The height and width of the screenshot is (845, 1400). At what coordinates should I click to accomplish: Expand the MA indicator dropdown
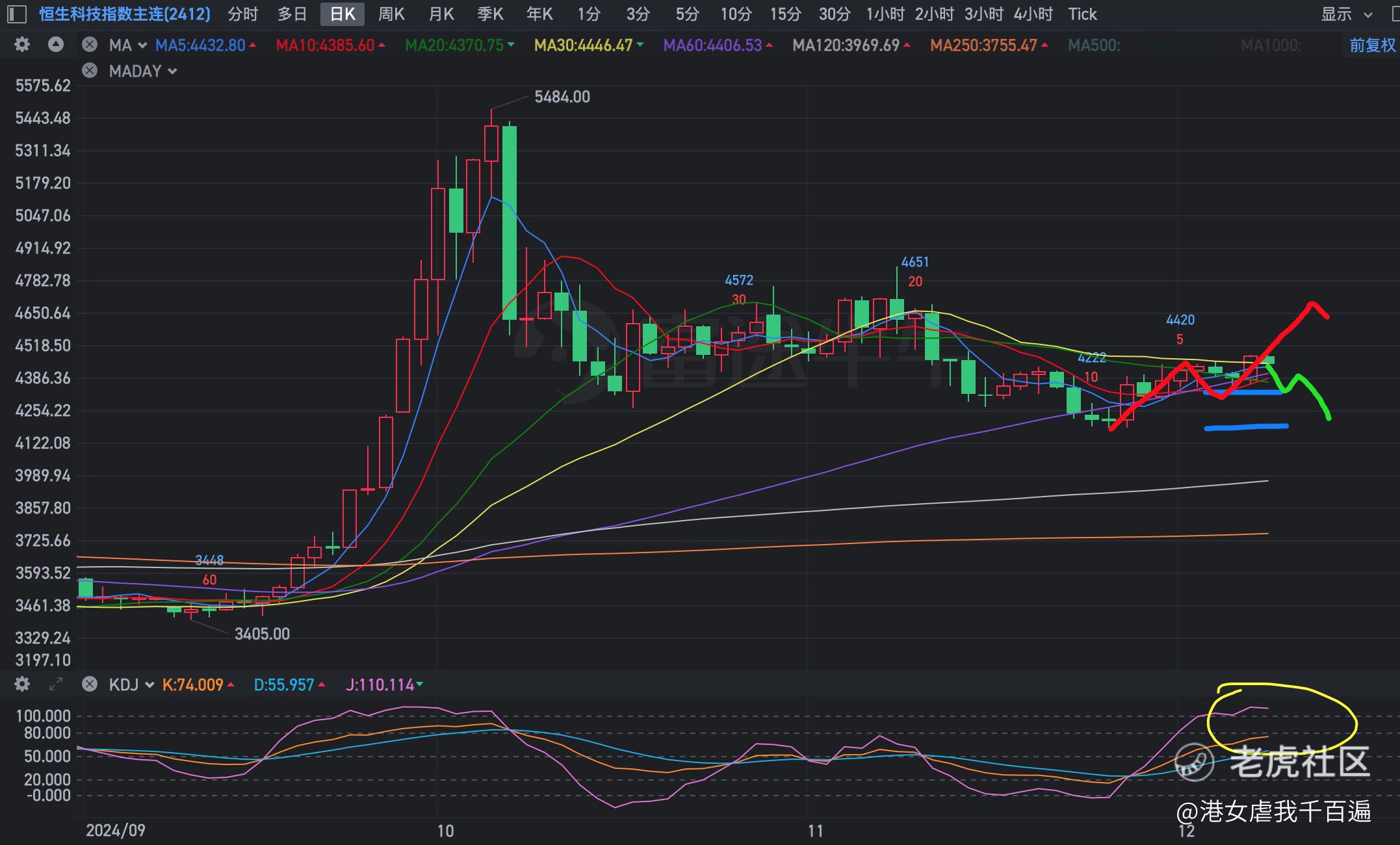(142, 45)
